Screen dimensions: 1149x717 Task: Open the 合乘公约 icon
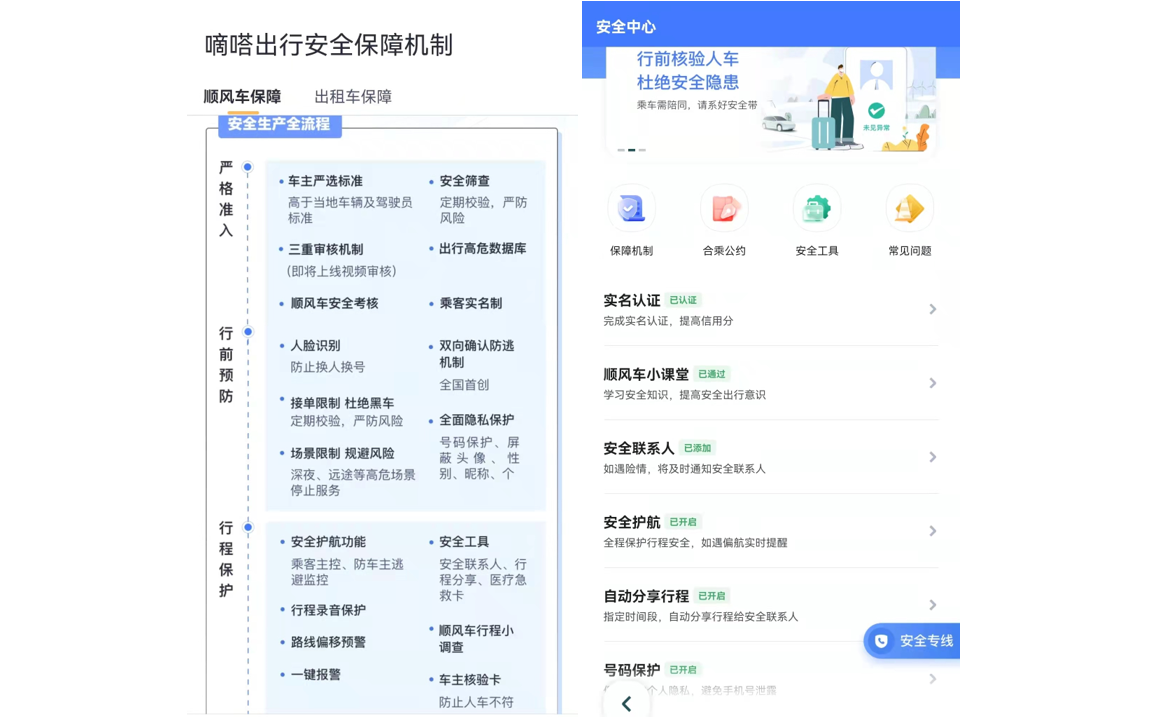724,209
